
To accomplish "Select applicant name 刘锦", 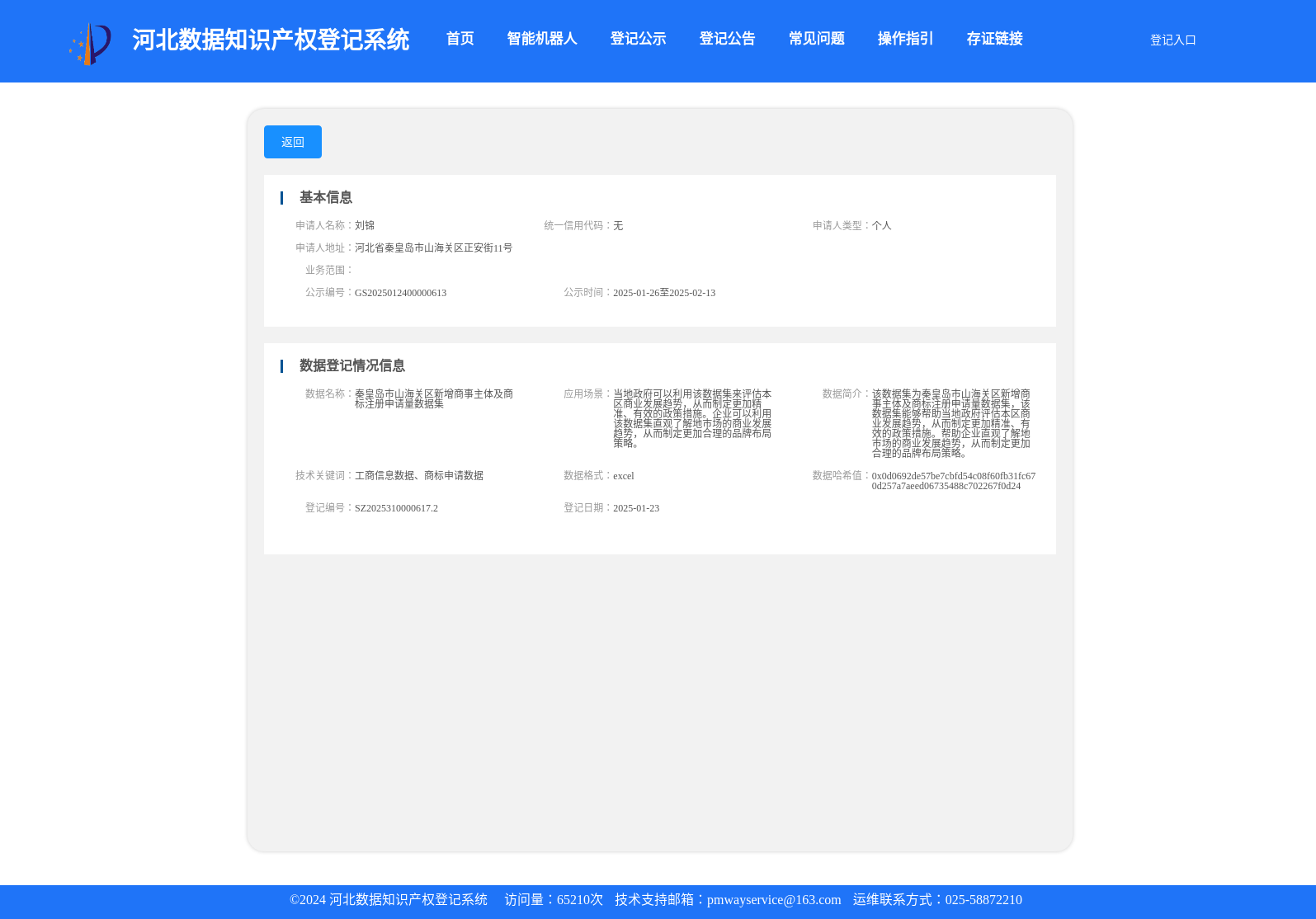I will click(365, 225).
